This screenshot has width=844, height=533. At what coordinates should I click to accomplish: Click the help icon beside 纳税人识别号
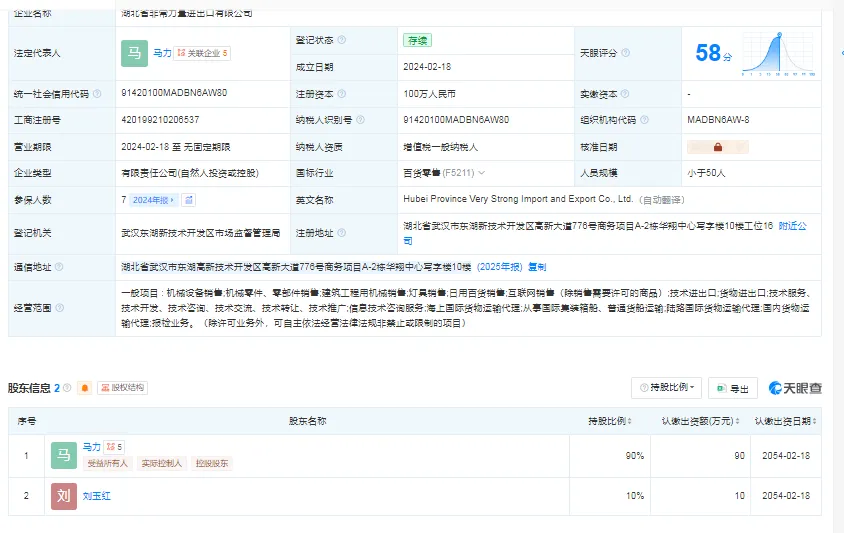[x=360, y=120]
